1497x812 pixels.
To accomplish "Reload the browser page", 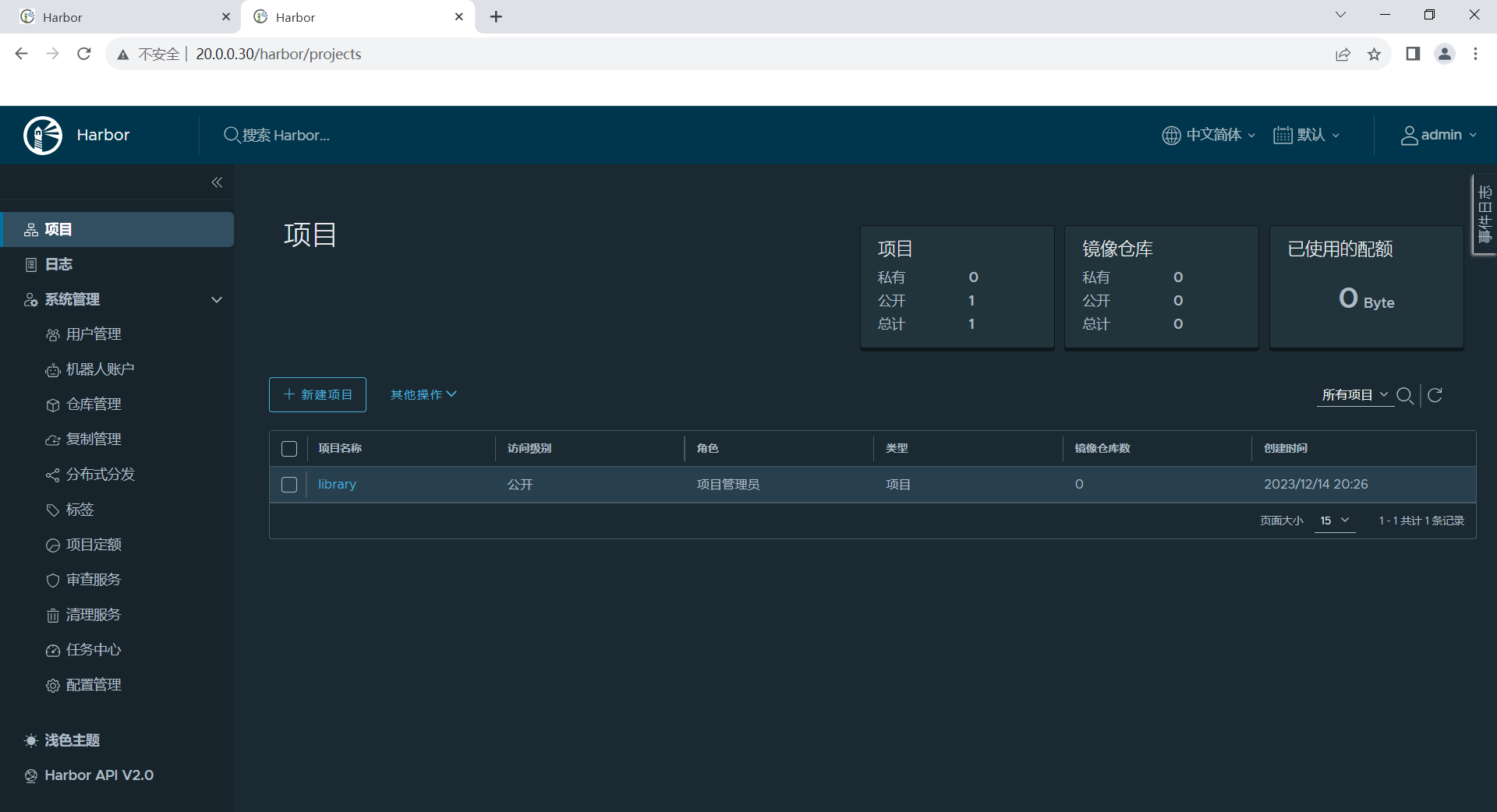I will (x=84, y=54).
